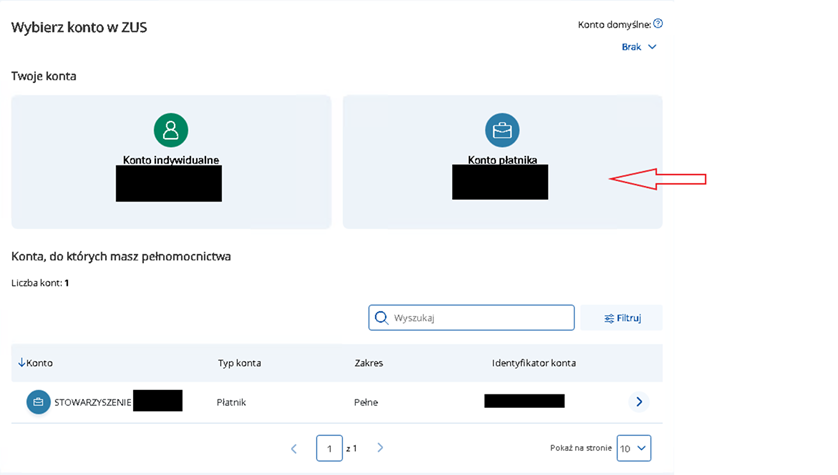838x475 pixels.
Task: Click the help icon beside Konto domyślne
Action: click(x=658, y=24)
